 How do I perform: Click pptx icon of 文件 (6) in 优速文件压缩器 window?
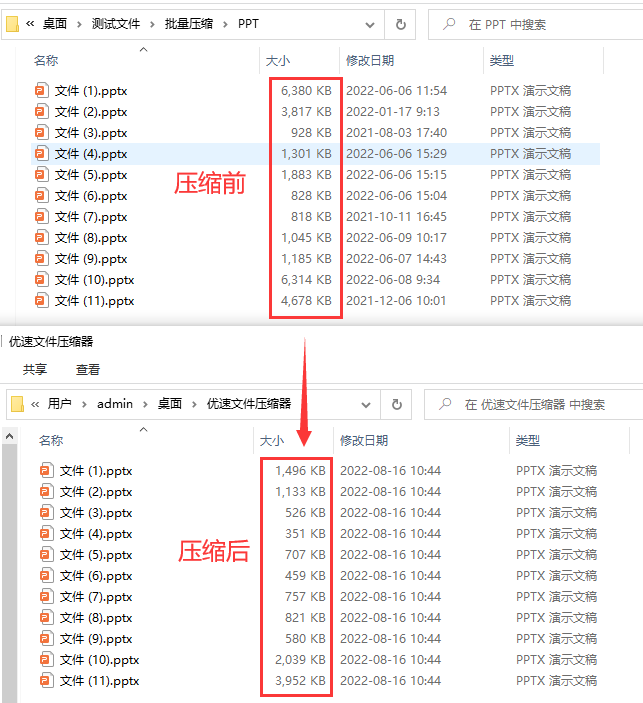[x=47, y=576]
